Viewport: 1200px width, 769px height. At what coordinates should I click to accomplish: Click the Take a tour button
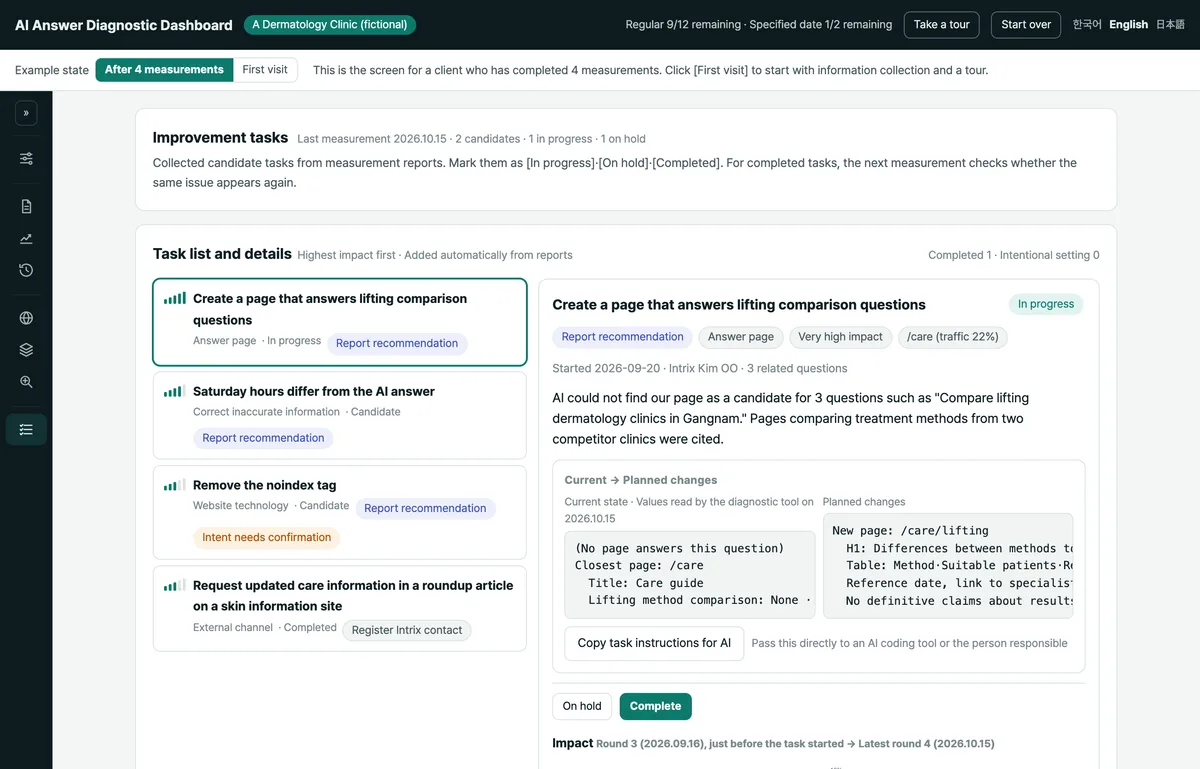tap(941, 25)
